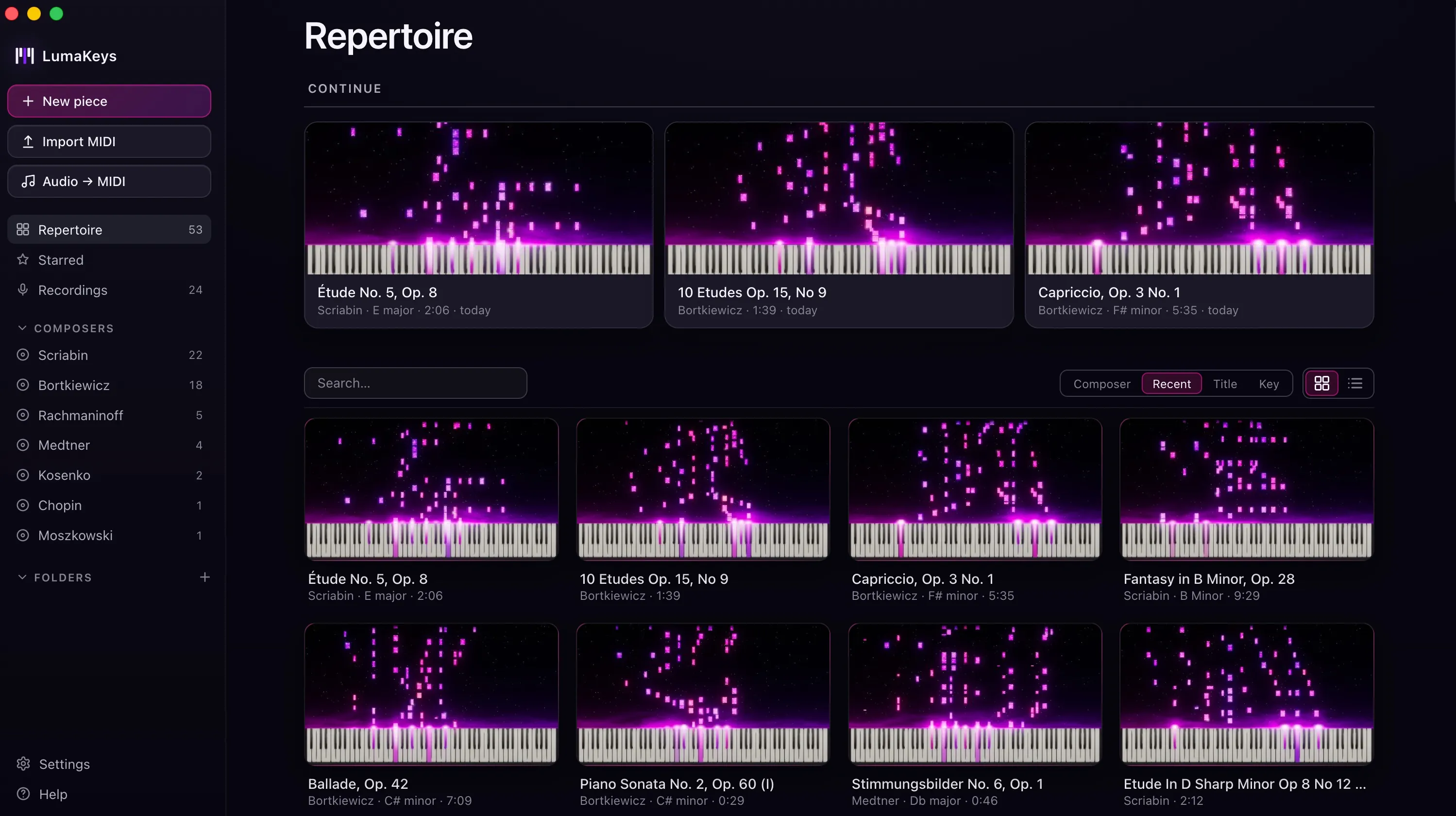Continue 10 Etudes Op. 15, No 9 card
This screenshot has height=816, width=1456.
coord(839,225)
